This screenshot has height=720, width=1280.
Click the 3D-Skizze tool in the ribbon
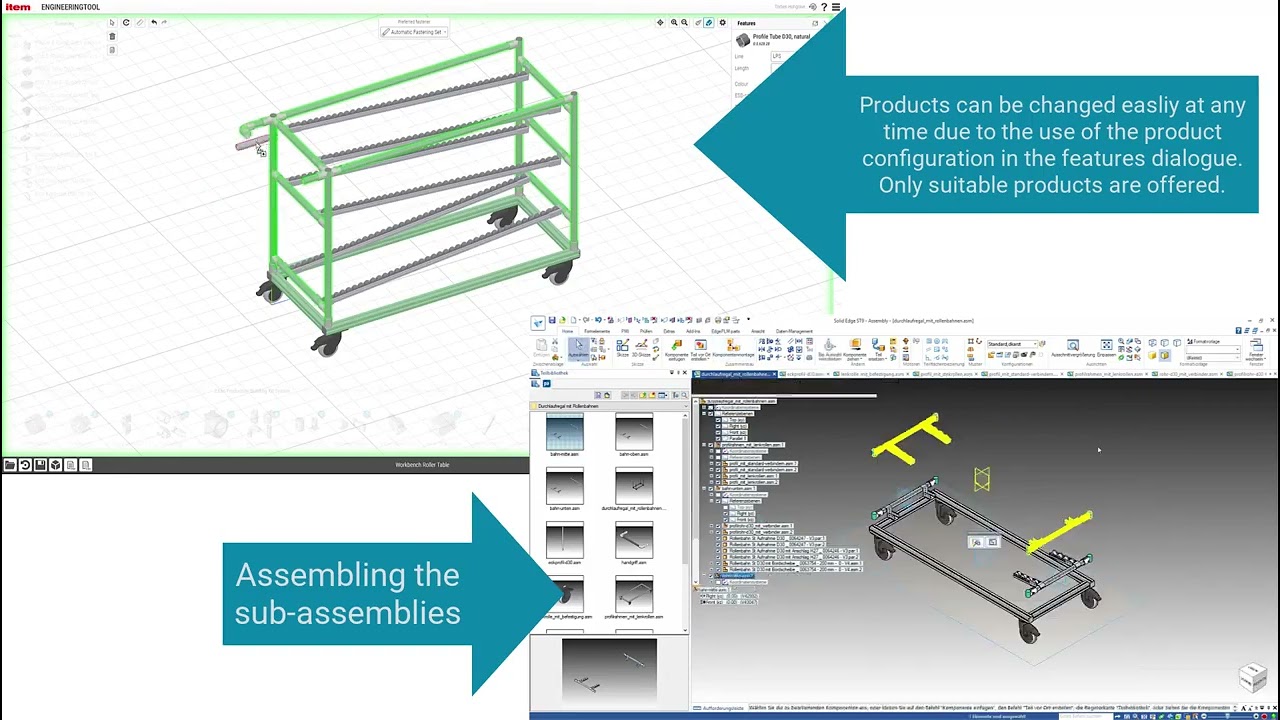click(640, 348)
